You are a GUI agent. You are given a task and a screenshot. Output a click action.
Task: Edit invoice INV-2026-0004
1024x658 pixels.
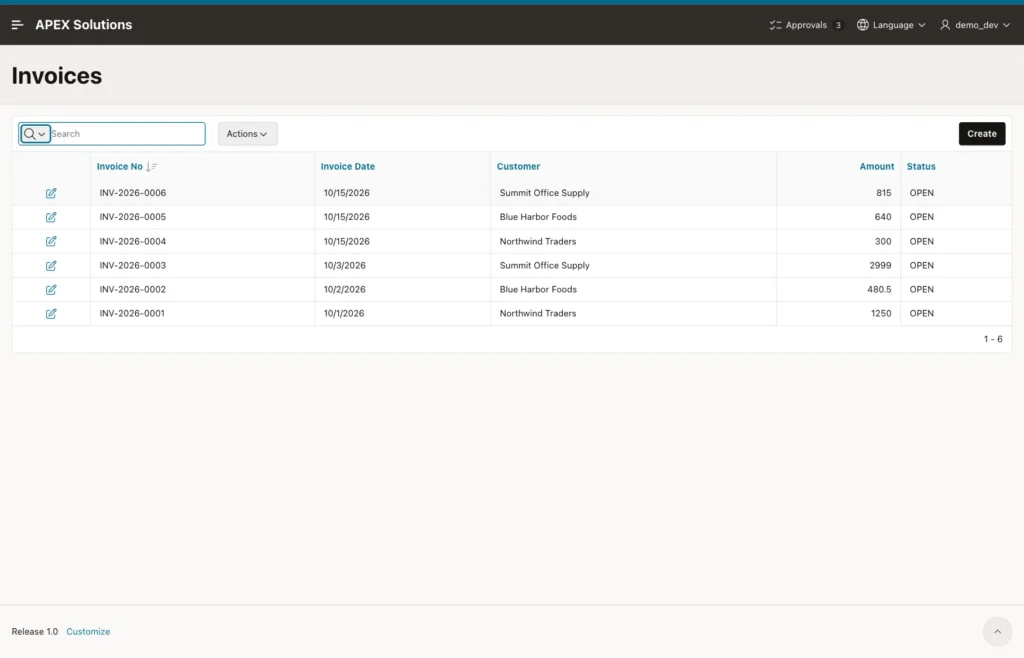point(51,242)
